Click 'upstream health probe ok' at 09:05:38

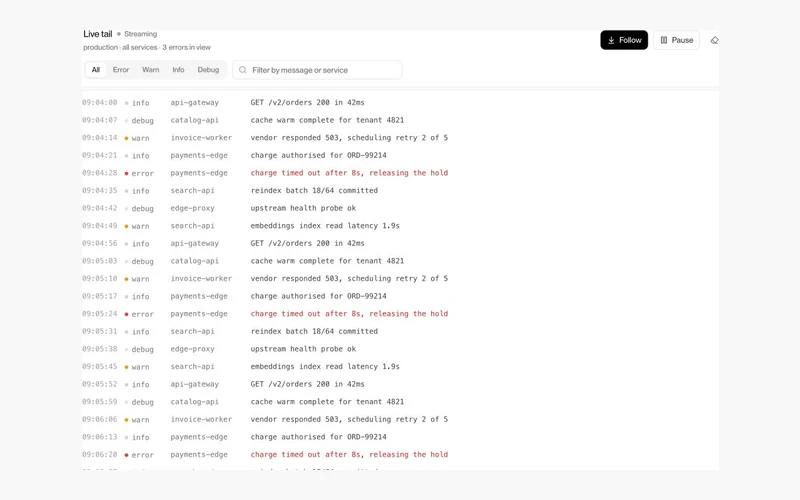303,349
